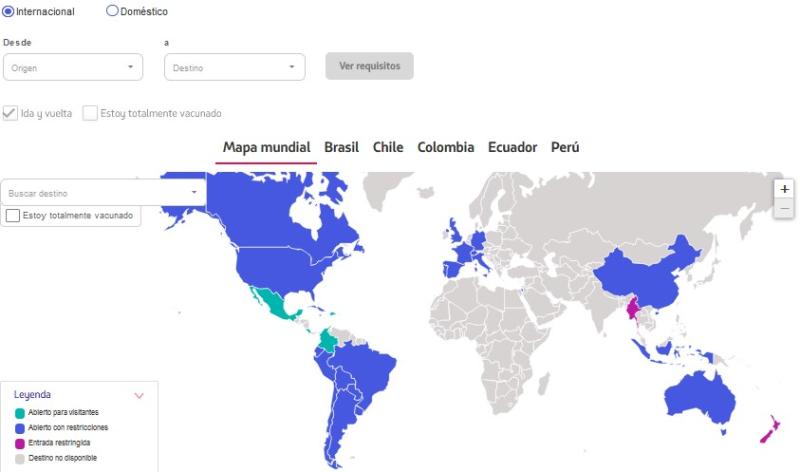The image size is (800, 472).
Task: Select the Doméstico radio option
Action: [x=112, y=12]
